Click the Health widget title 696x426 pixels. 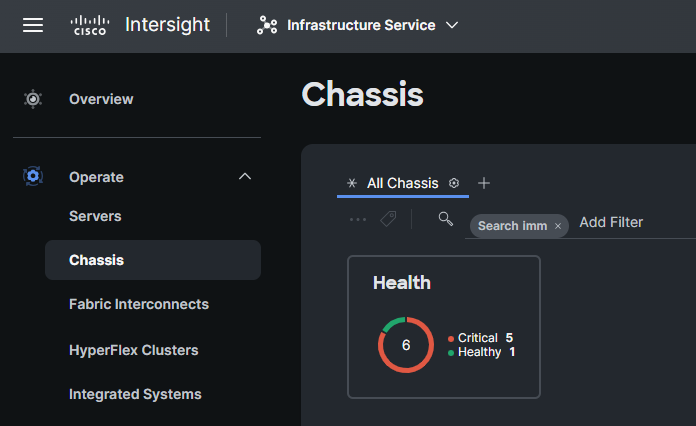(x=402, y=283)
